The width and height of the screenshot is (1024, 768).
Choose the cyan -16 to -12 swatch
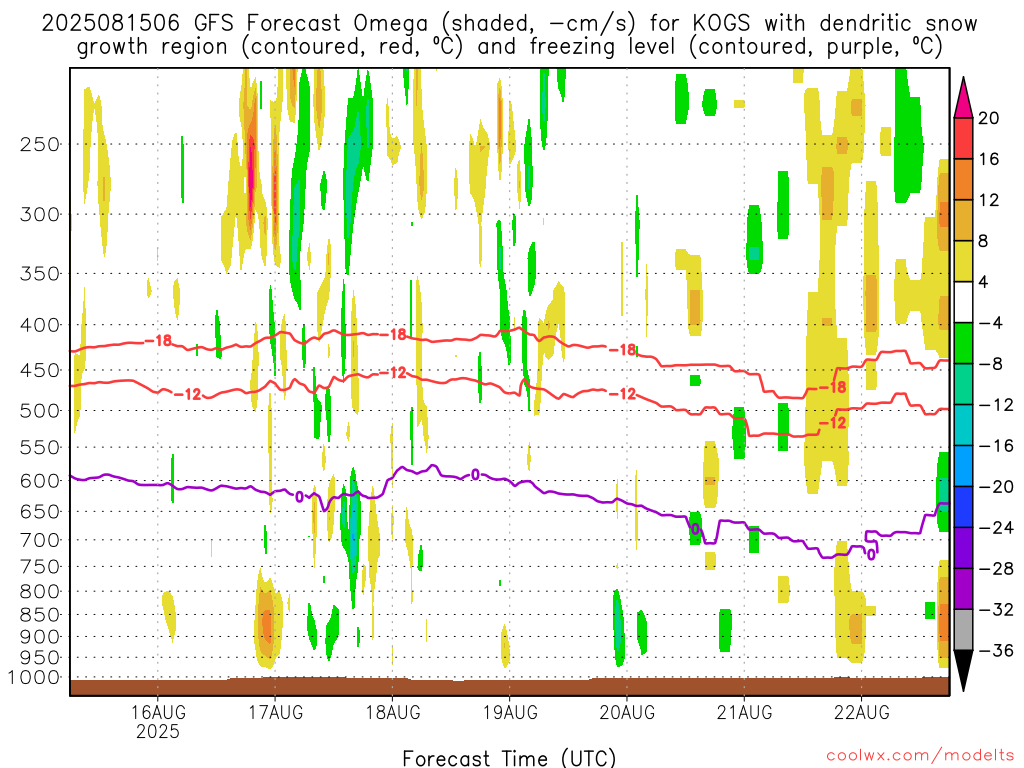coord(963,425)
